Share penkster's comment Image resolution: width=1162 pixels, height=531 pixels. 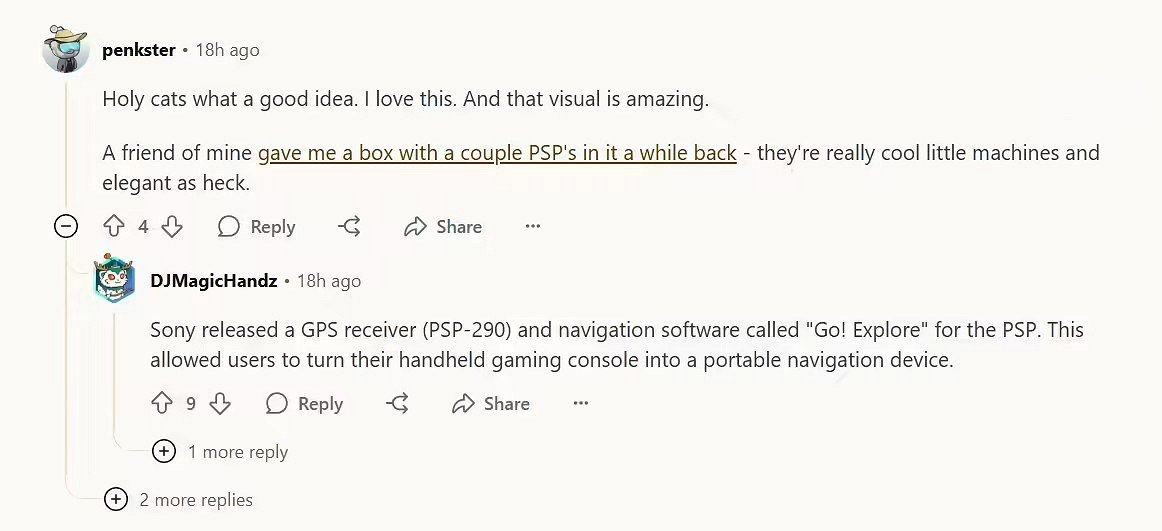[x=443, y=227]
